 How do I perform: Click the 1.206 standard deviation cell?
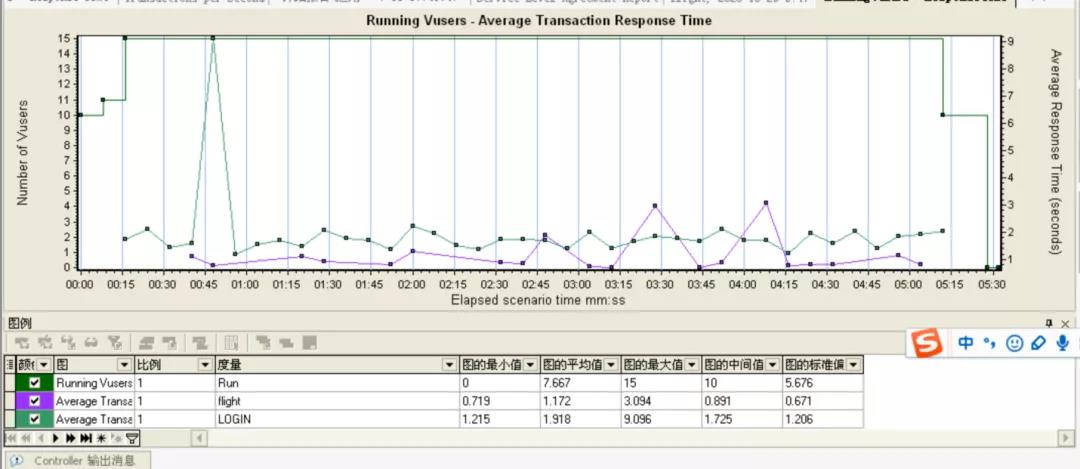tap(822, 419)
